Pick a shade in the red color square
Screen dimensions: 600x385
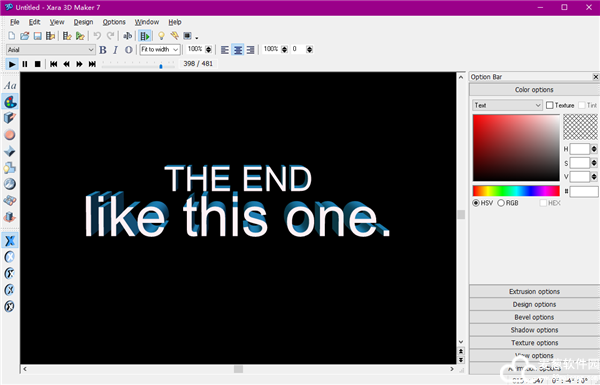[x=516, y=148]
